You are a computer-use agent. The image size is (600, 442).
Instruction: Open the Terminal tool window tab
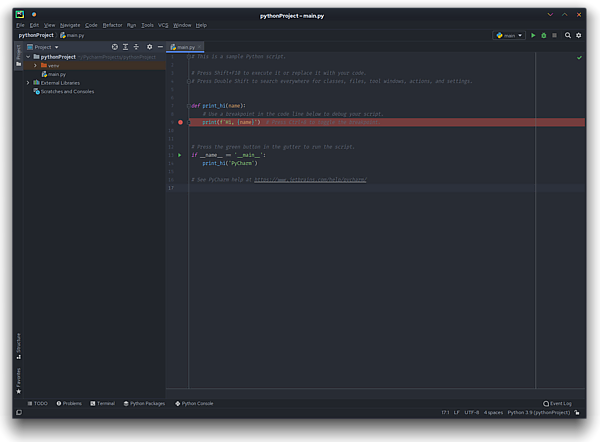tap(102, 403)
